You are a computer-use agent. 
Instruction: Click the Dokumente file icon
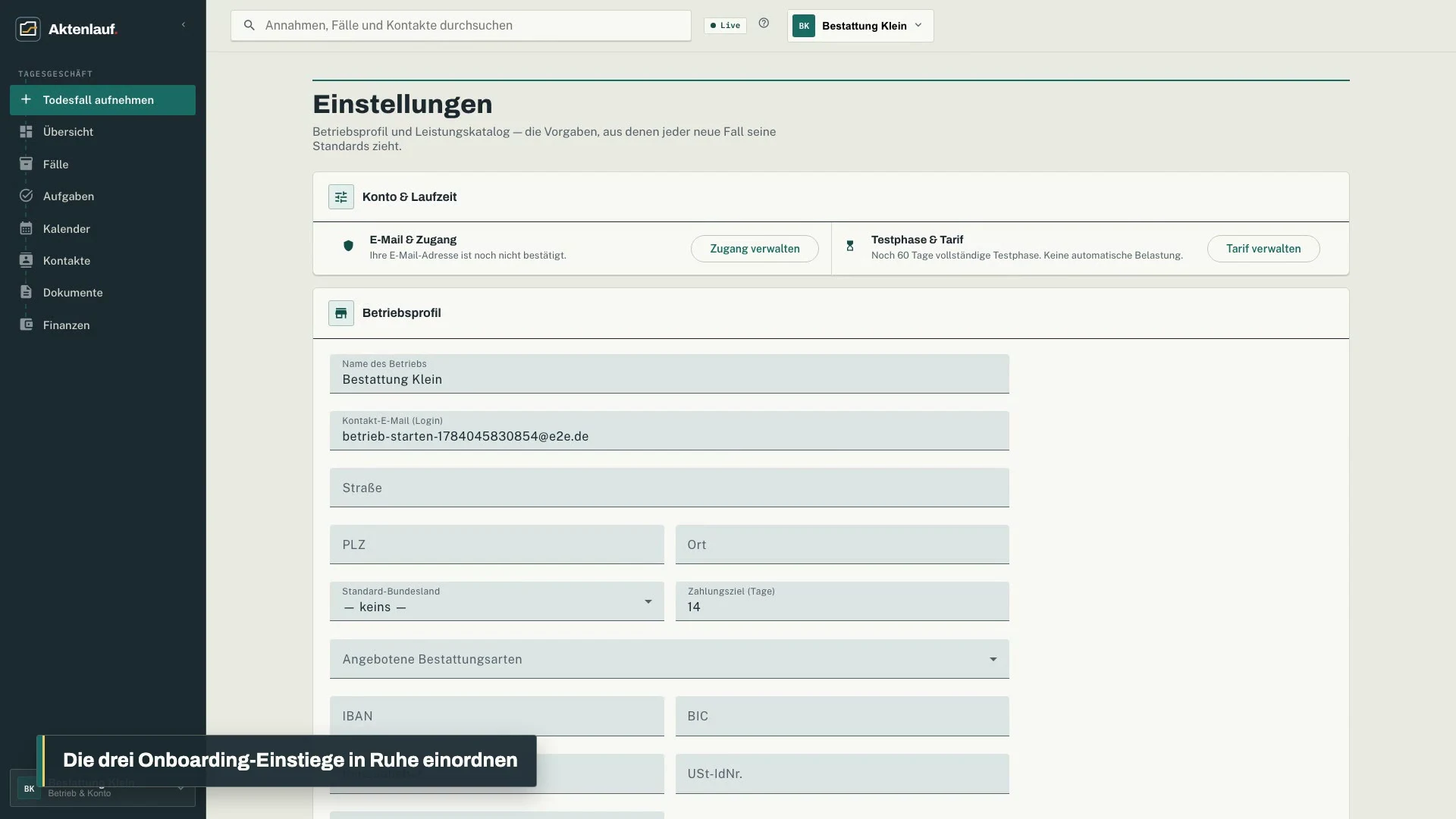pos(26,292)
